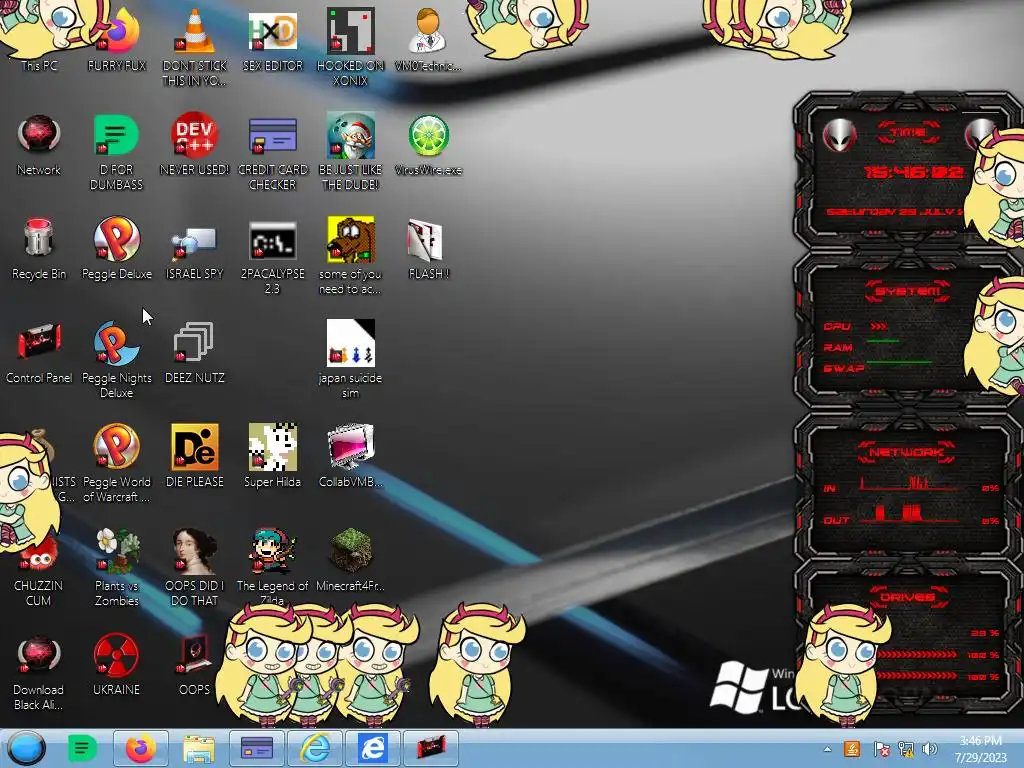Open the DONT STICK THIS IN YO... VLC shortcut
This screenshot has width=1024, height=768.
pyautogui.click(x=195, y=47)
